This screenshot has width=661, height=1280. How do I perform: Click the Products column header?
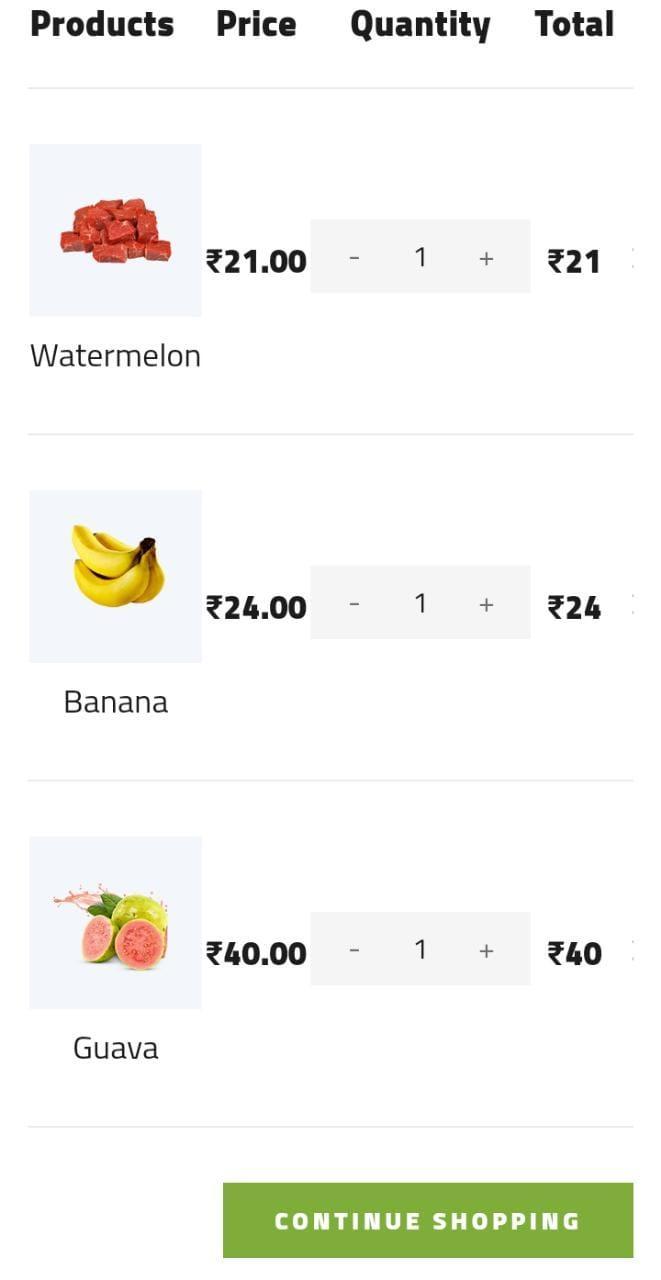(x=102, y=24)
